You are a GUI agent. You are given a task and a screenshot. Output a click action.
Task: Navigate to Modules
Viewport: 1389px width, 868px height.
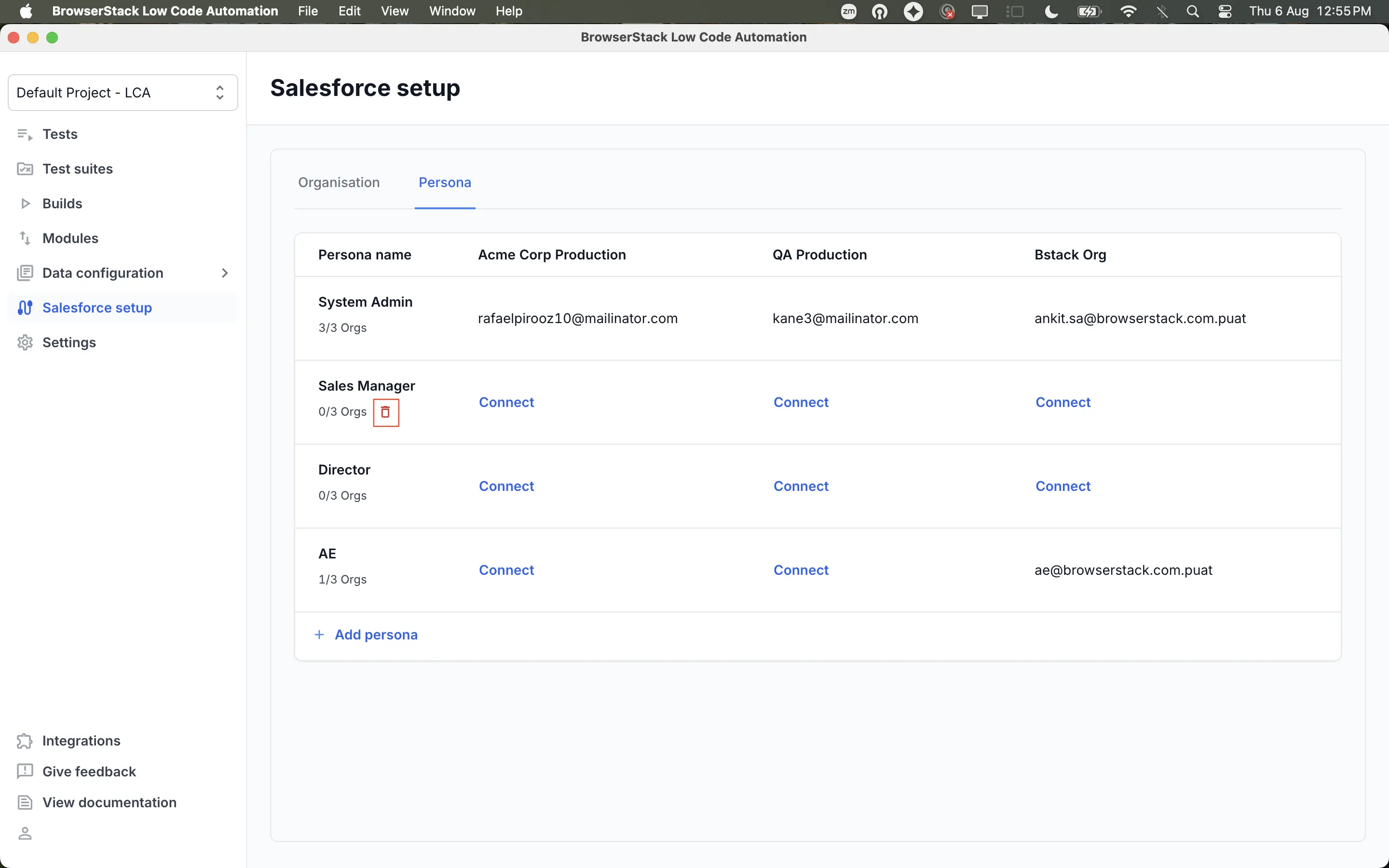click(70, 238)
